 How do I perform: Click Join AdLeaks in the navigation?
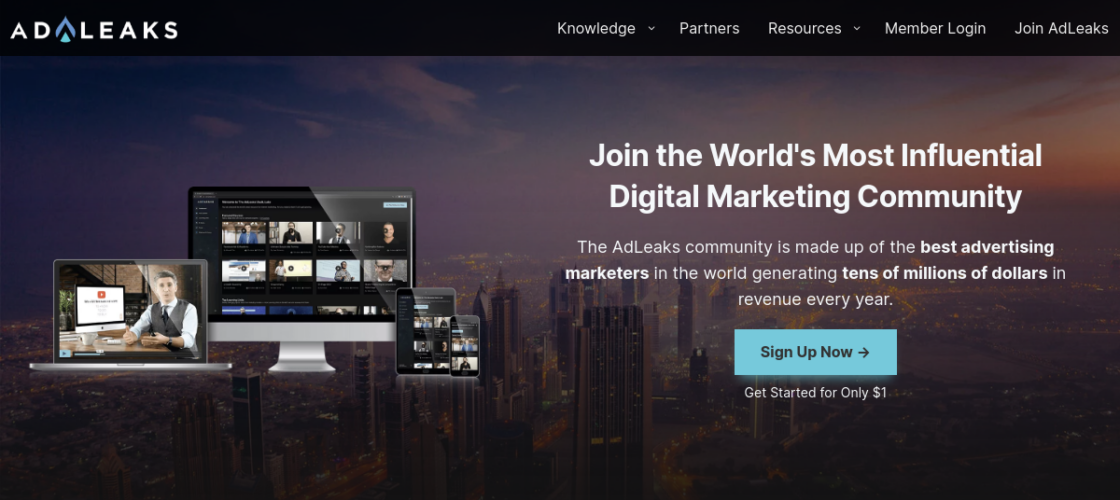click(x=1063, y=28)
